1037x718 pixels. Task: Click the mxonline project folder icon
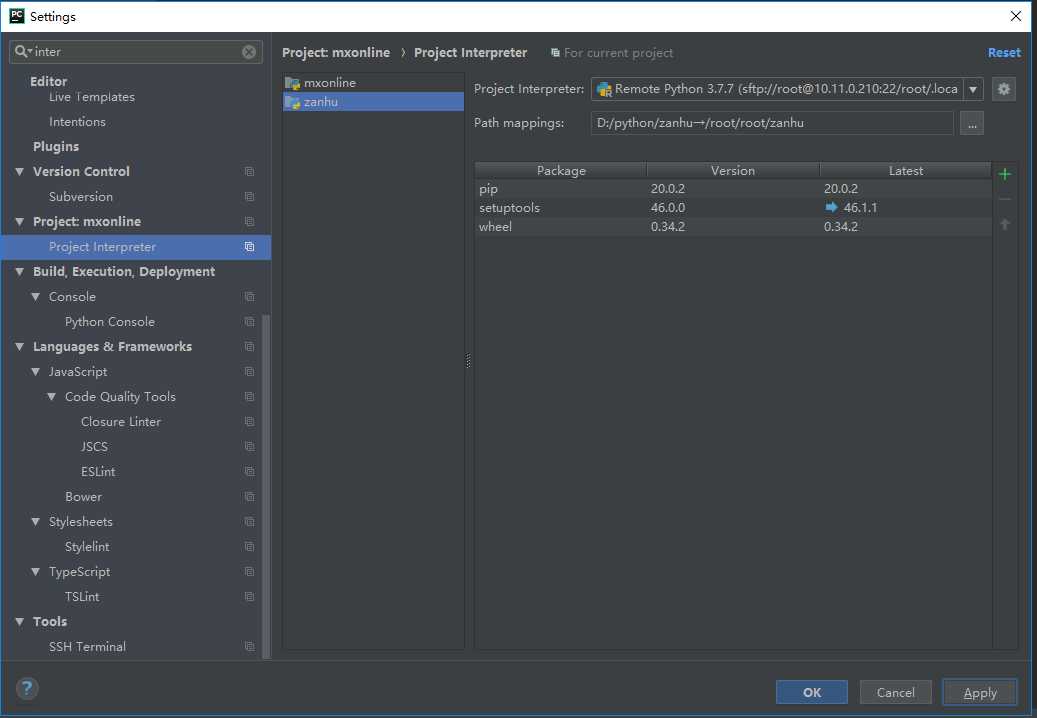click(x=292, y=83)
